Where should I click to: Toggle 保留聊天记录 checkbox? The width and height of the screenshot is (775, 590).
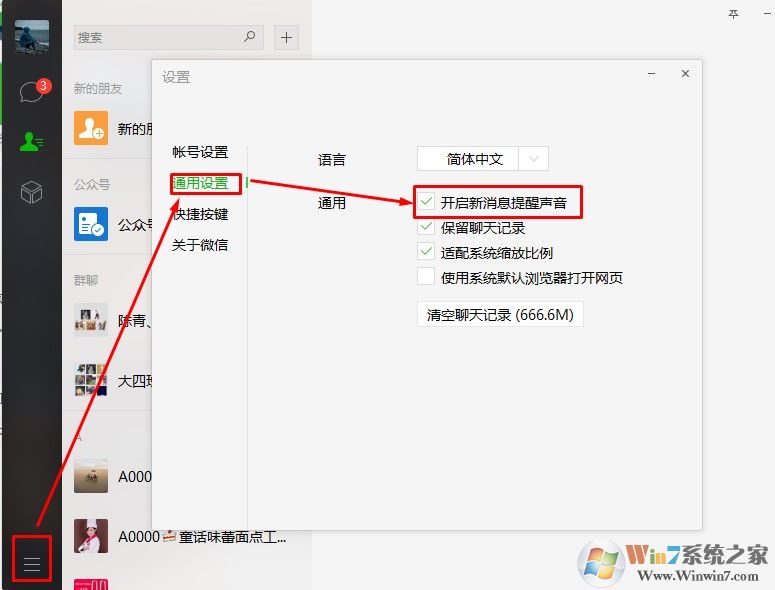click(426, 227)
